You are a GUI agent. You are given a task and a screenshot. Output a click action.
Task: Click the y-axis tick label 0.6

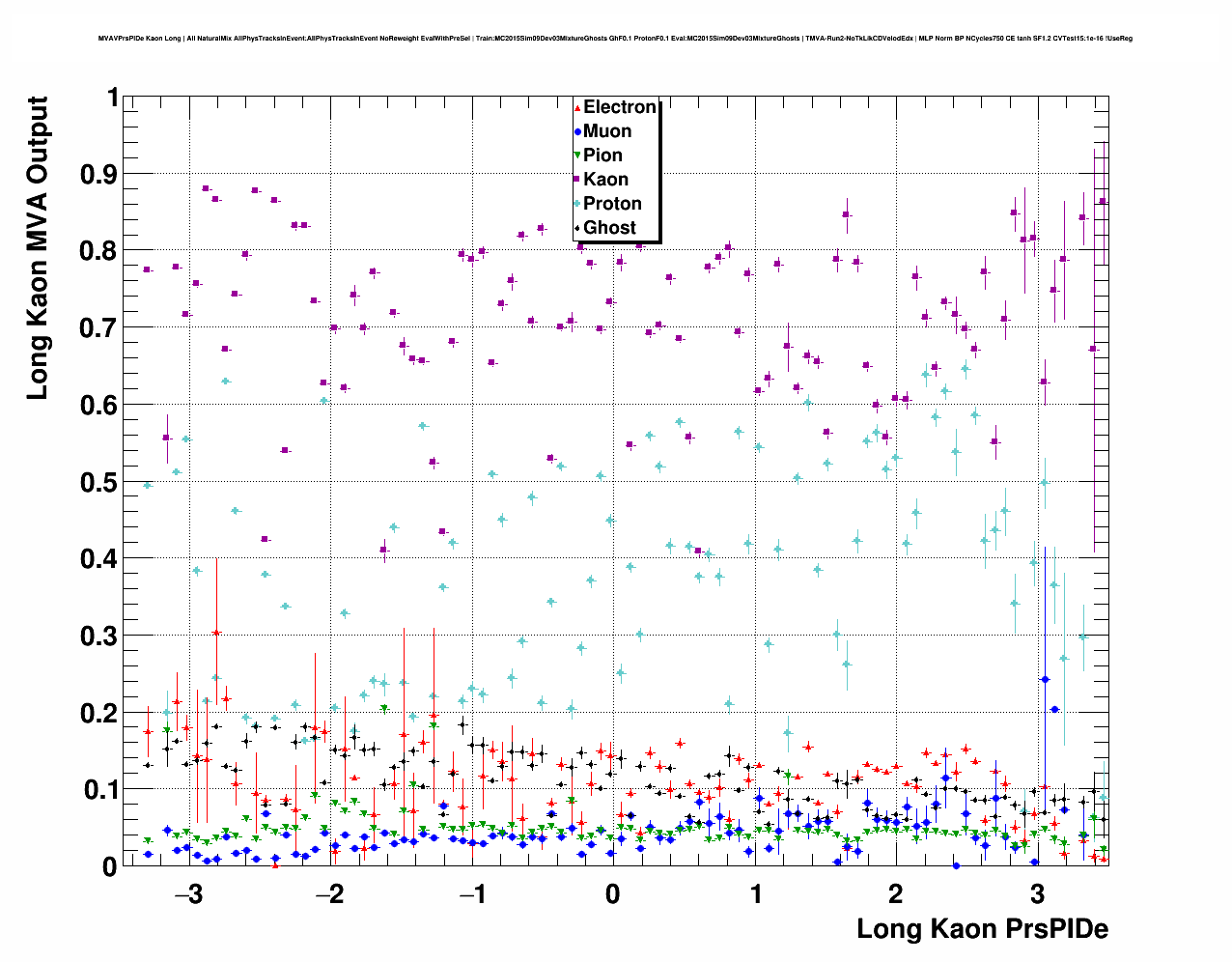pyautogui.click(x=98, y=406)
